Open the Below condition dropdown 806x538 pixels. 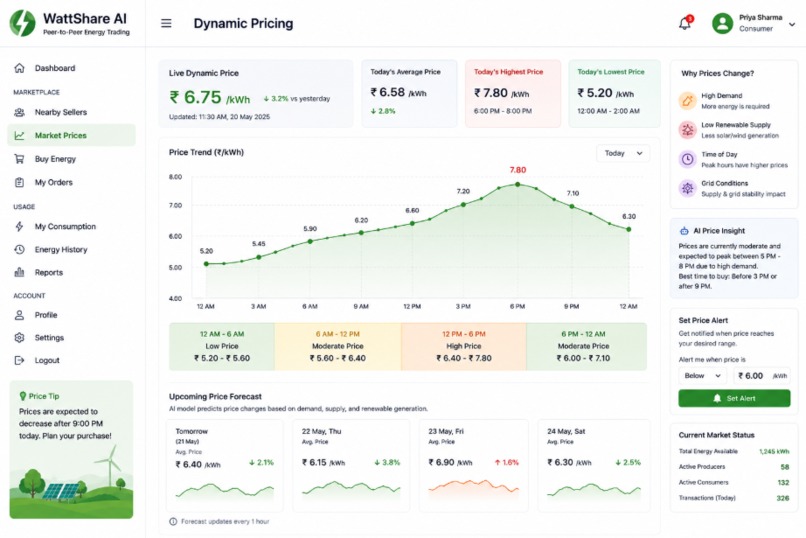tap(702, 376)
